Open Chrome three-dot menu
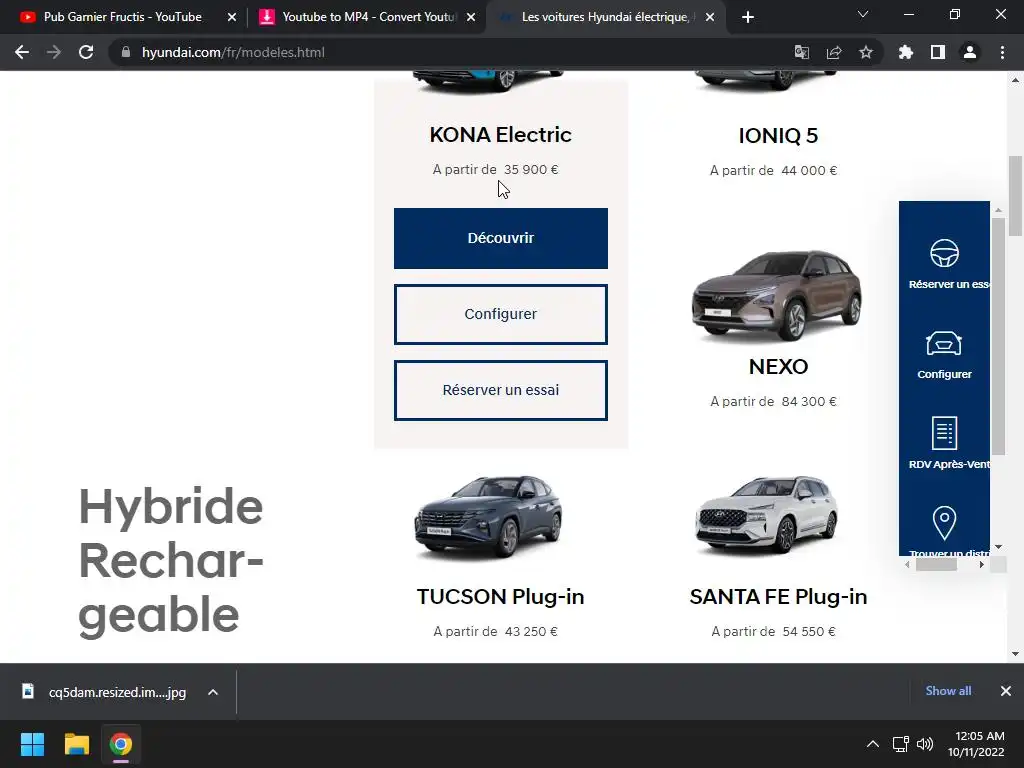Screen dimensions: 1024x768 click(x=1002, y=52)
